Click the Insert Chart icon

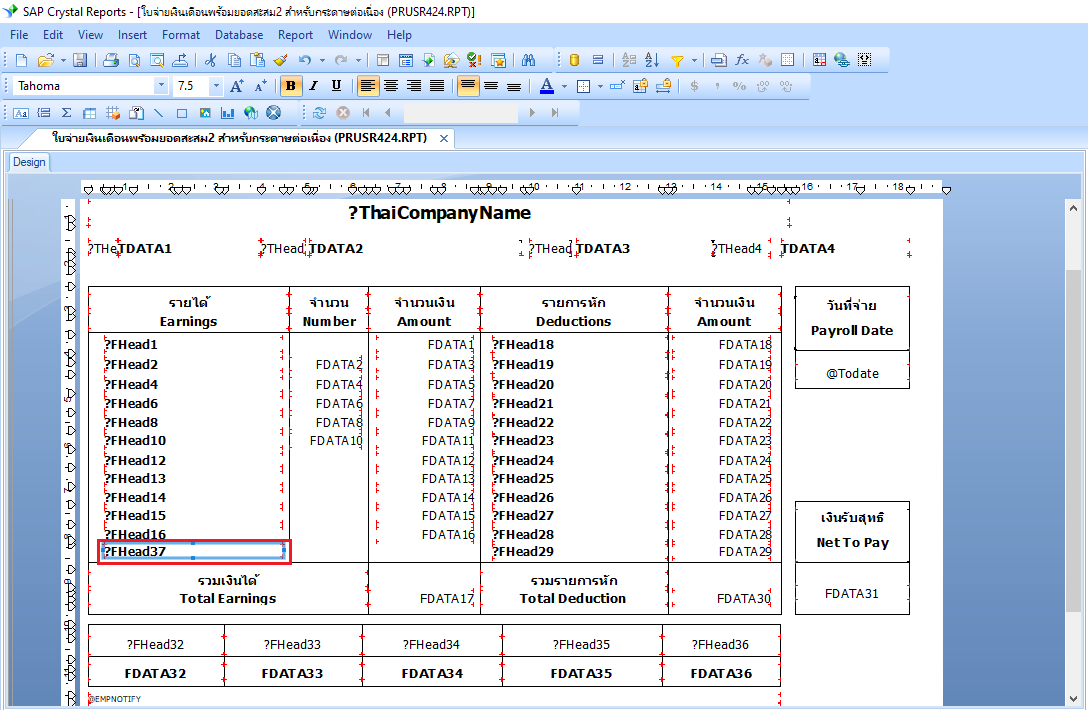pos(228,113)
